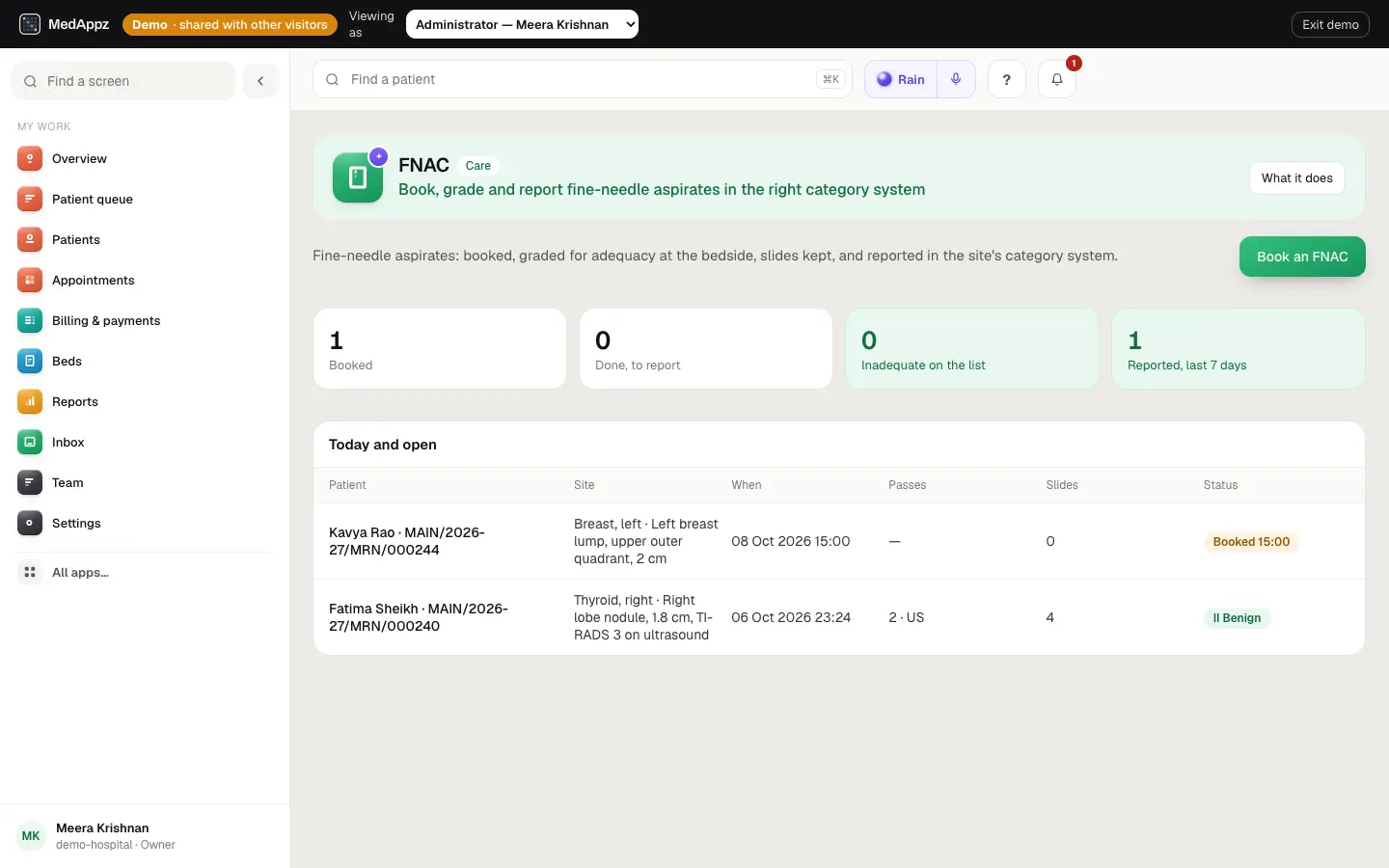
Task: Click the Status column header
Action: click(x=1220, y=485)
